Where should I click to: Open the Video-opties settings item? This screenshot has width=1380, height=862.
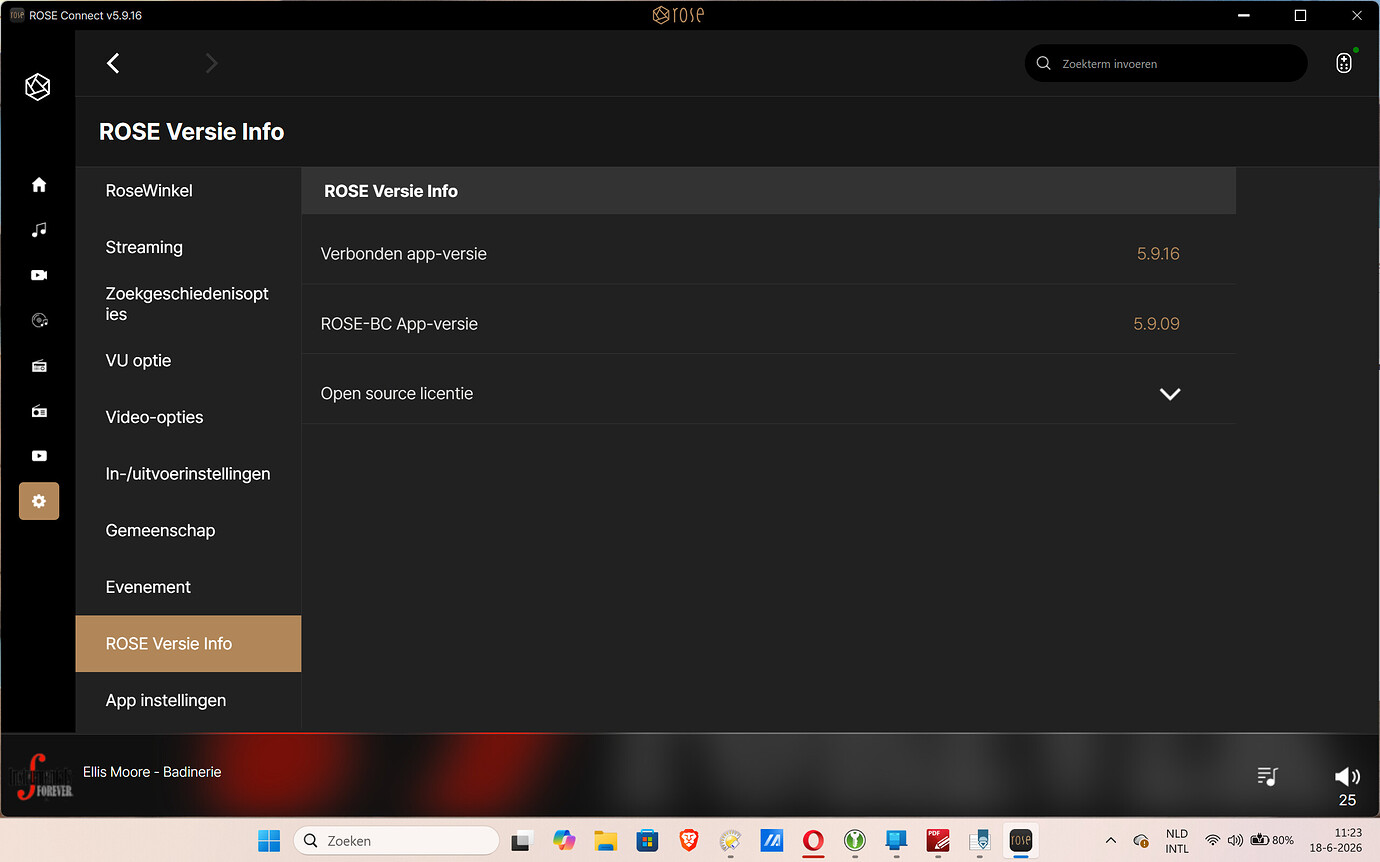pos(188,417)
